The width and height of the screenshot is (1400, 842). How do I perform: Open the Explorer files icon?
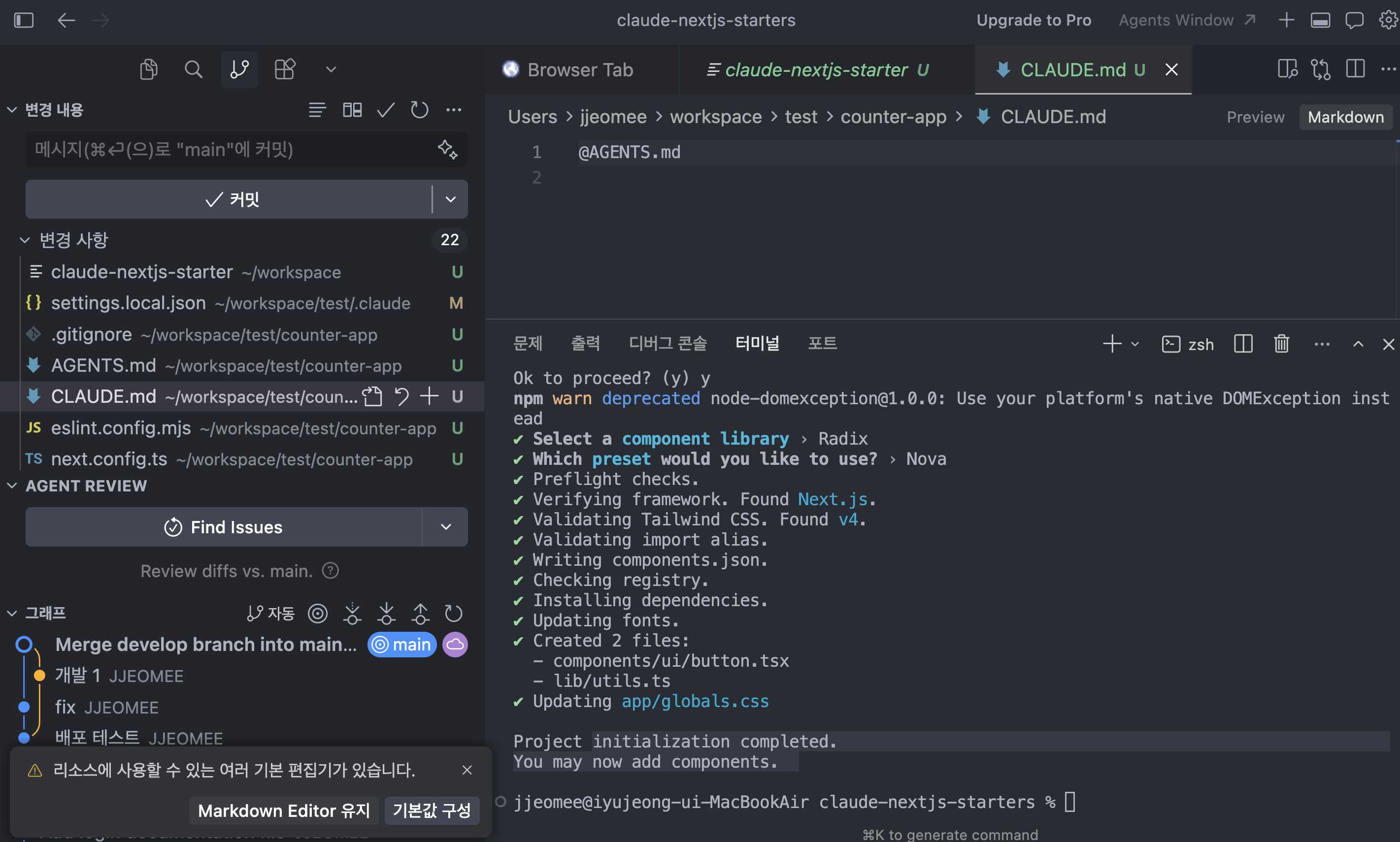(149, 69)
